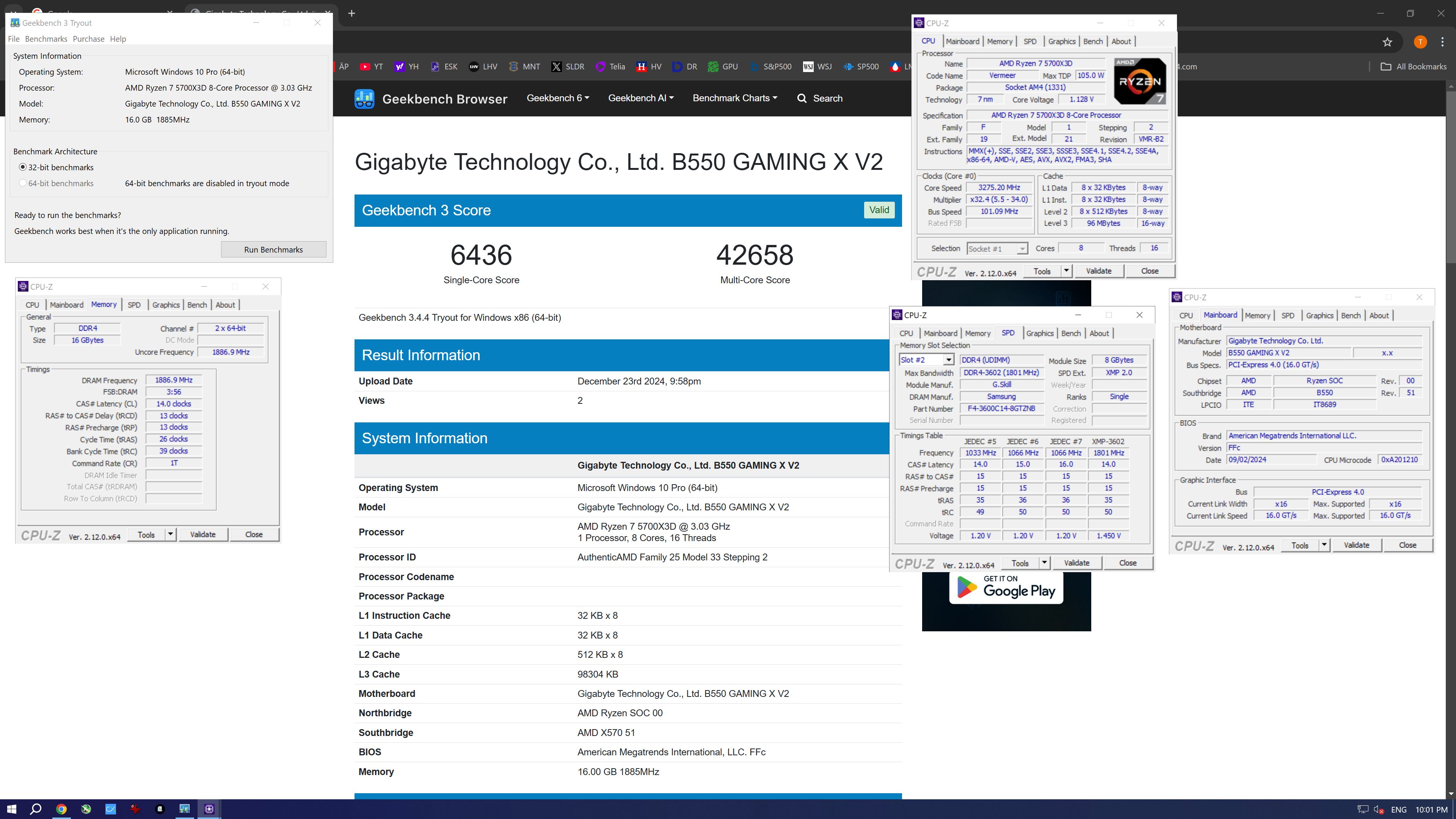The height and width of the screenshot is (819, 1456).
Task: Click Search in Geekbench Browser navbar
Action: pos(819,98)
